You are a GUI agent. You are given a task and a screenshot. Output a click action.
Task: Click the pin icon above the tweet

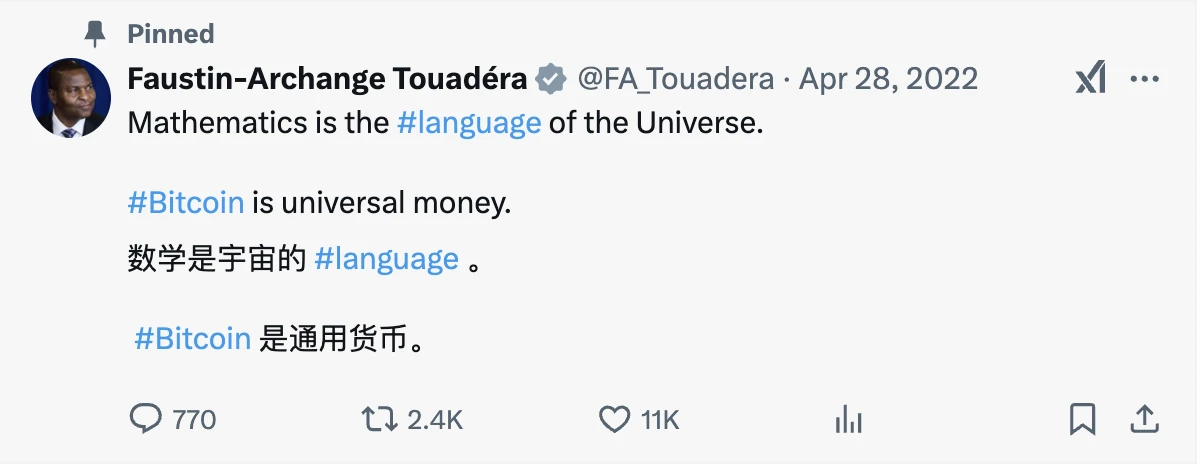click(95, 34)
